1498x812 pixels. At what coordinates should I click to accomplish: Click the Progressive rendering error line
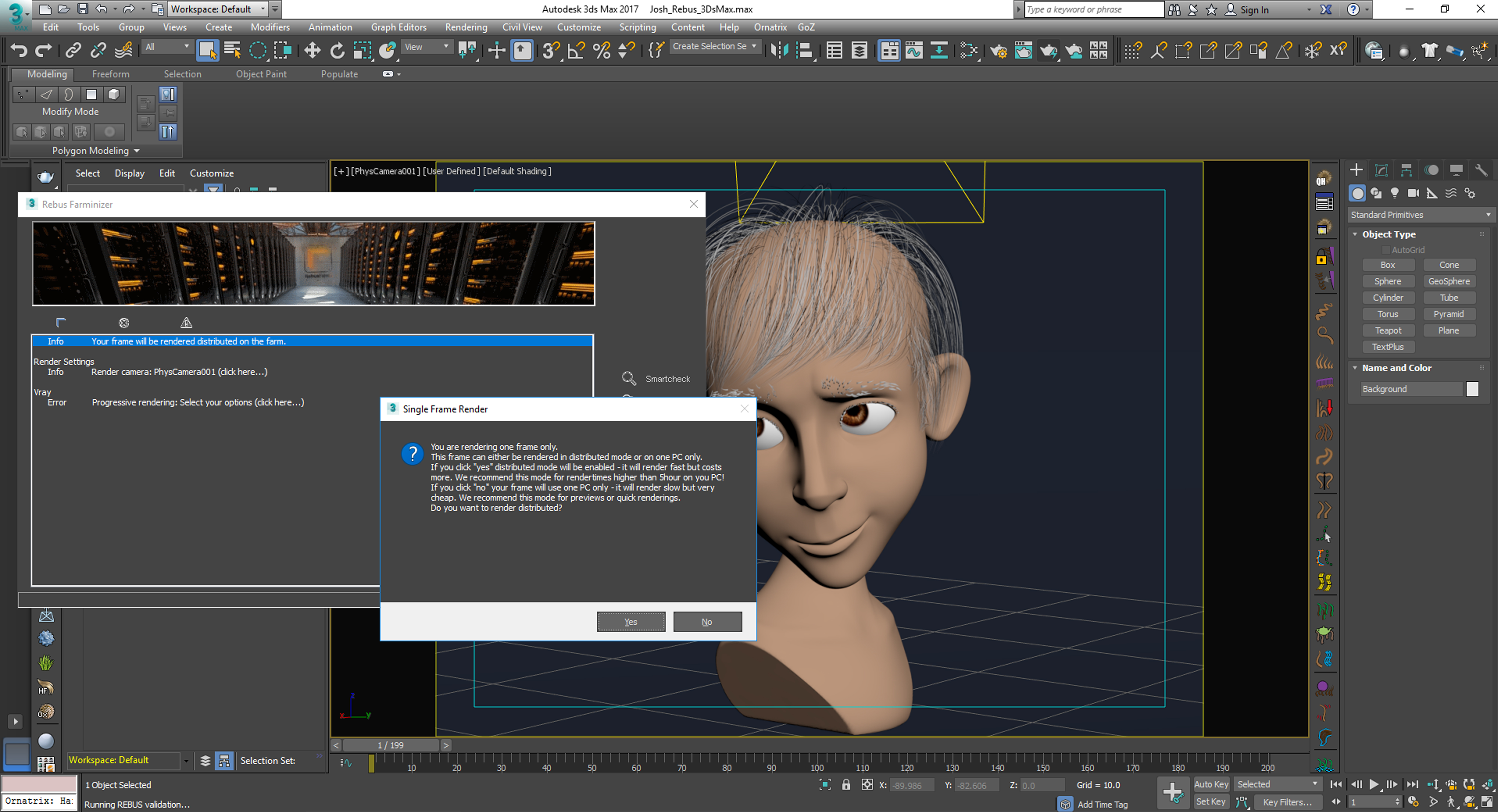point(198,402)
